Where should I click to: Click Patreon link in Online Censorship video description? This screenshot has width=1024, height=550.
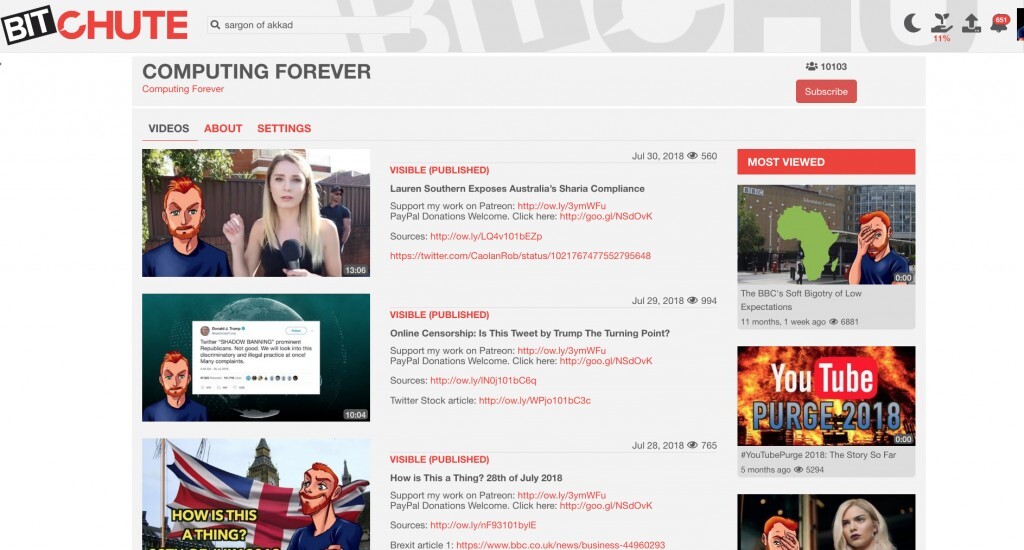click(562, 351)
